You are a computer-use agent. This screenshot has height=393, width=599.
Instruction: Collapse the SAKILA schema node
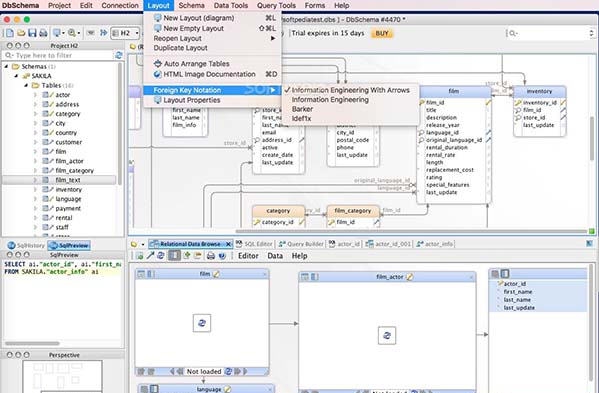tap(16, 76)
